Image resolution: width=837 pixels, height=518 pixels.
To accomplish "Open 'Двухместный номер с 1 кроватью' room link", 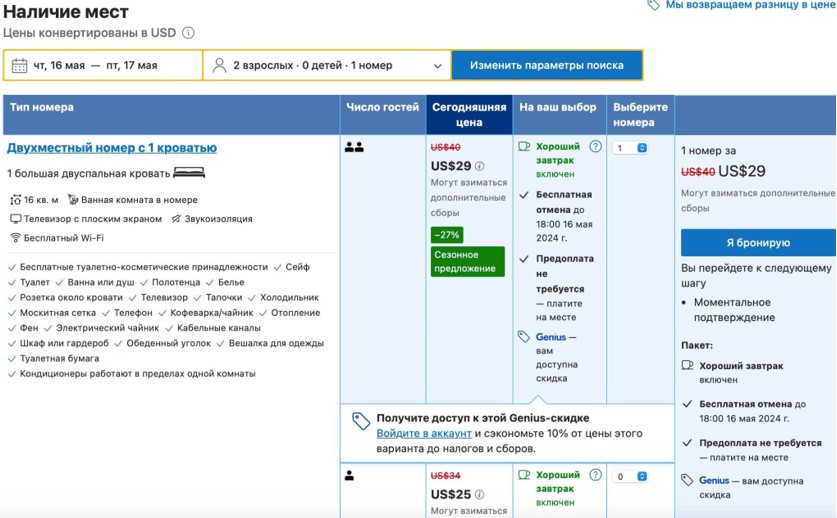I will click(111, 148).
